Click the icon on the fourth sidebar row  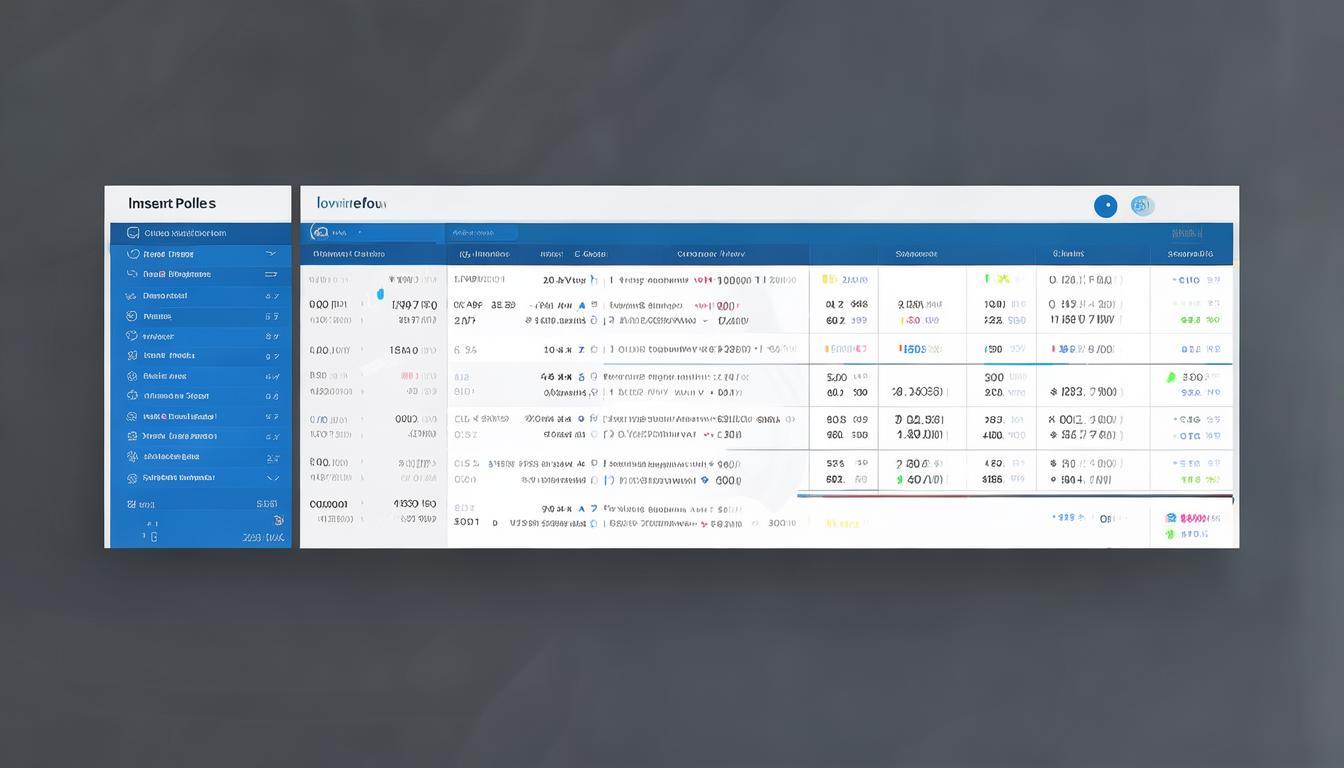131,296
